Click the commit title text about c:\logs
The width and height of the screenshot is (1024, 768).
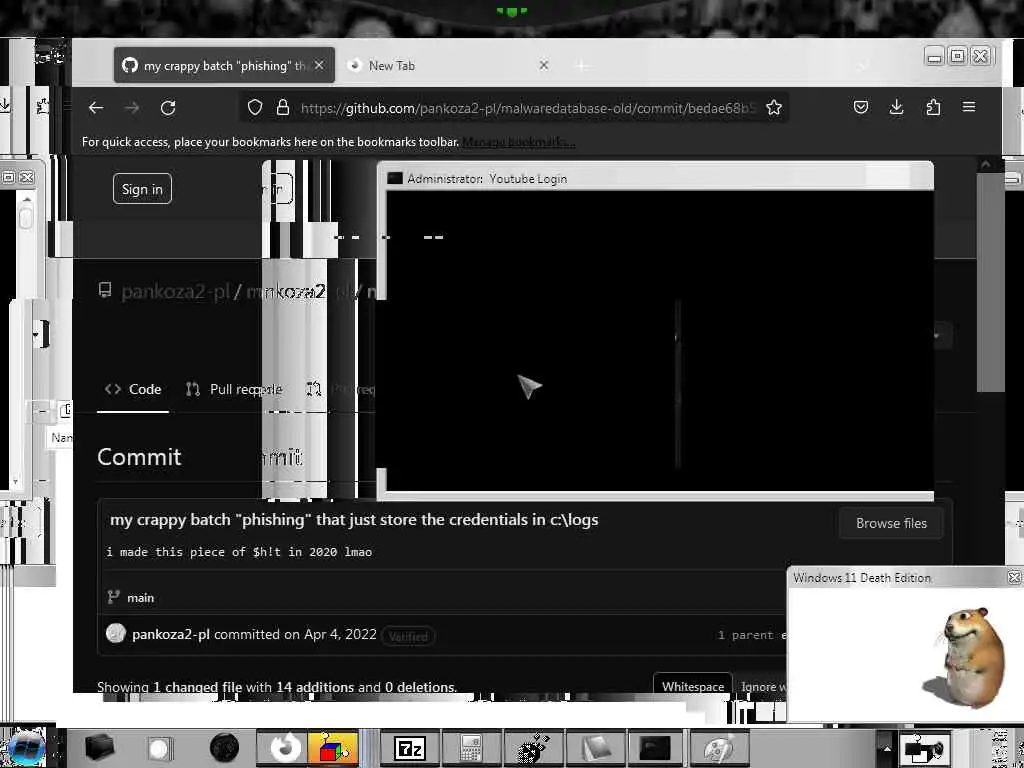(x=354, y=520)
